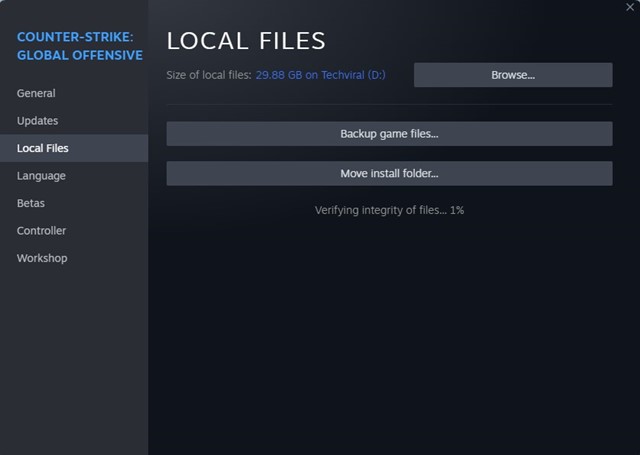Click the 29.88 GB on Techviral (D:) link
The image size is (640, 455).
(x=320, y=75)
